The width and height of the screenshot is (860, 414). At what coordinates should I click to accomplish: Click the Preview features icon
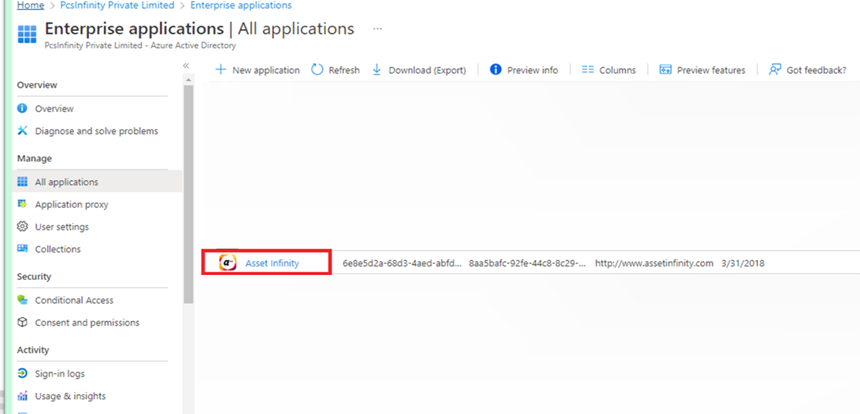coord(665,70)
